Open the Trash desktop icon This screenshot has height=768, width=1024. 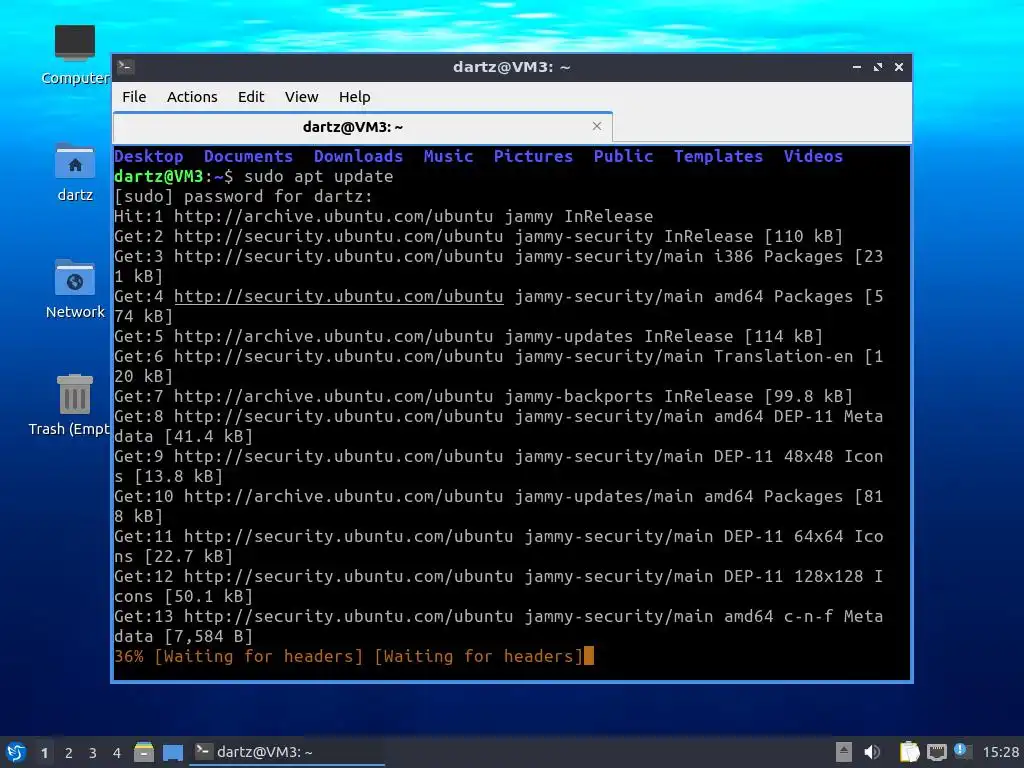click(69, 405)
